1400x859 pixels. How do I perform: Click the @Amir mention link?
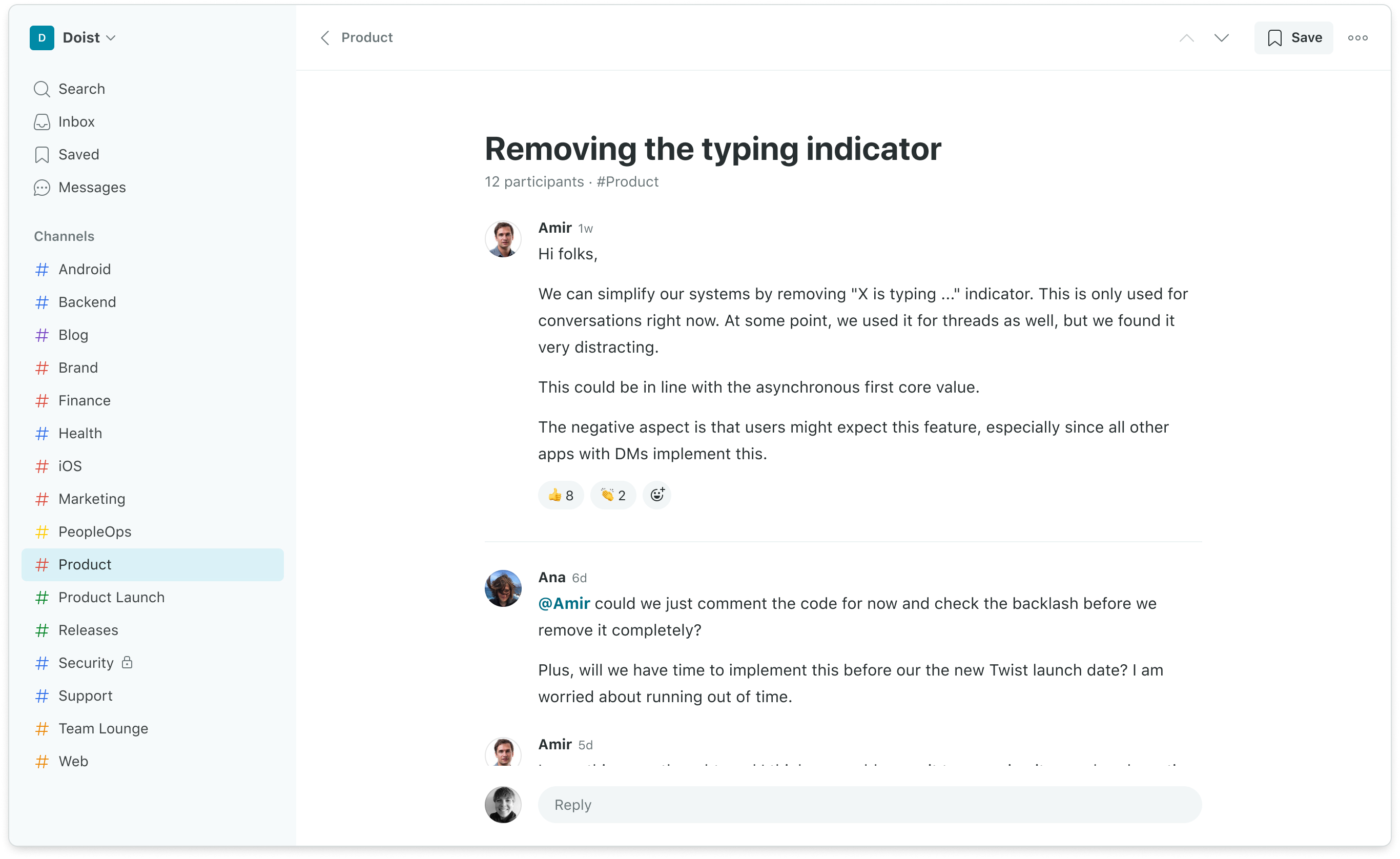pyautogui.click(x=564, y=603)
